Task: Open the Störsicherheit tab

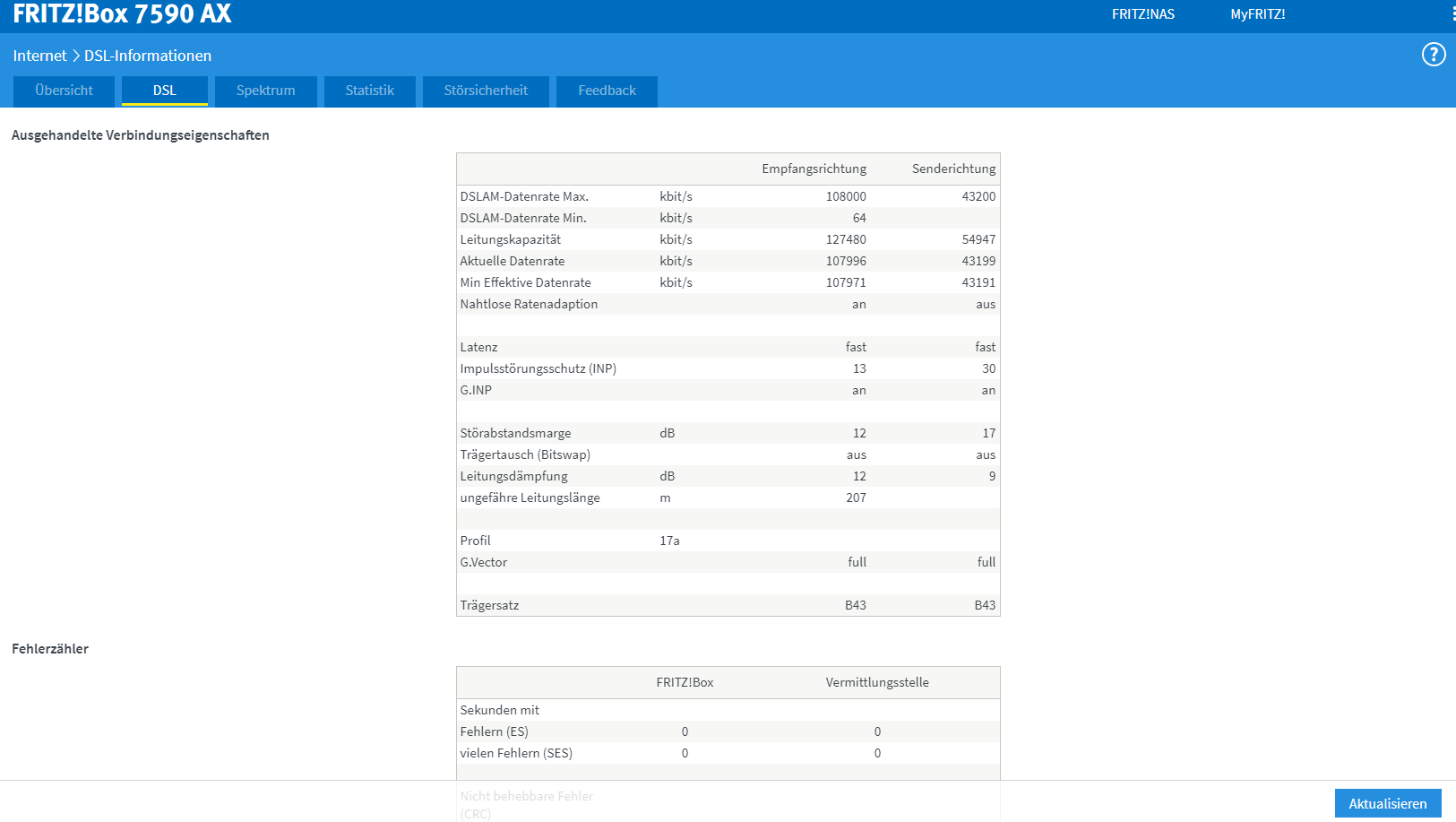Action: 486,91
